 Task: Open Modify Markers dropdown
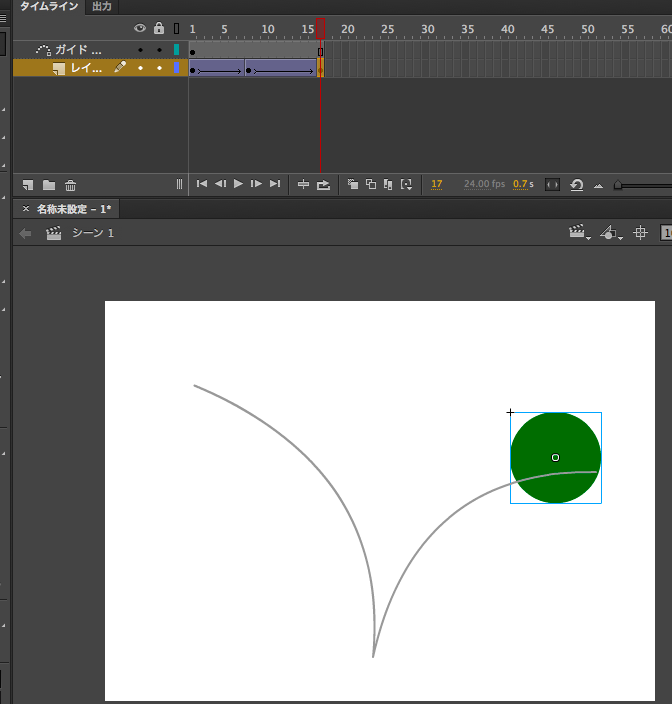tap(407, 185)
